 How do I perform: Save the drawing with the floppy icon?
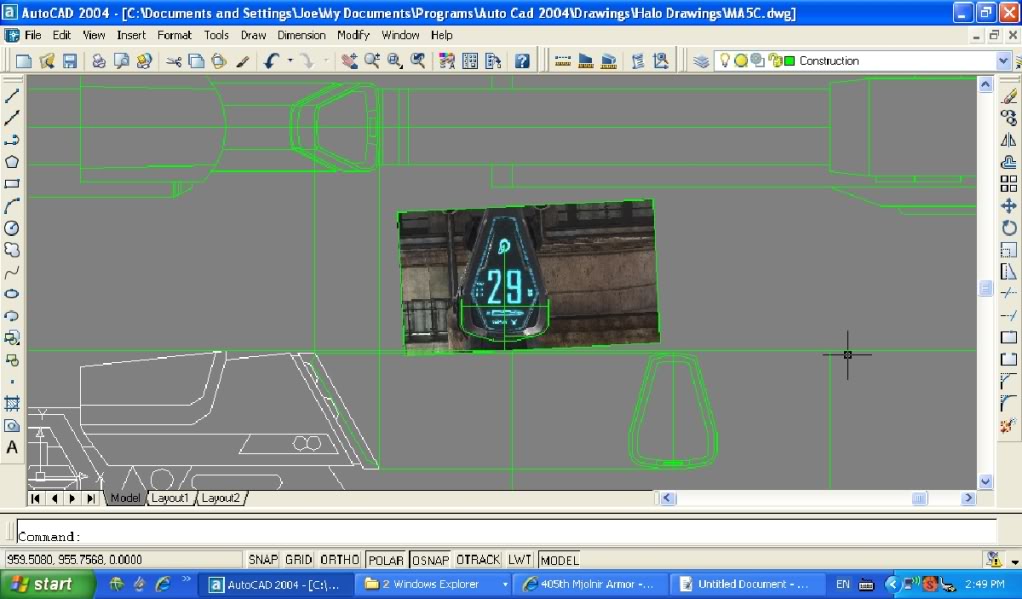70,61
